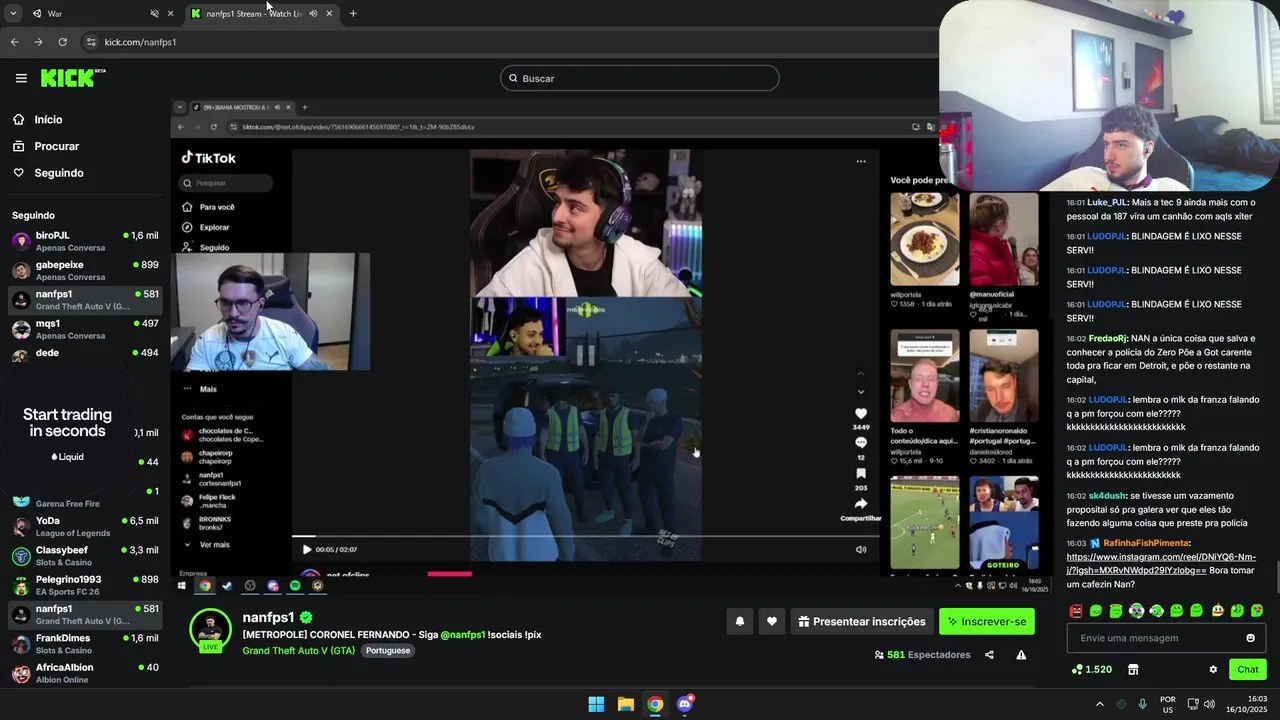Open the instagram.com reel link in chat
The width and height of the screenshot is (1280, 720).
point(1160,563)
